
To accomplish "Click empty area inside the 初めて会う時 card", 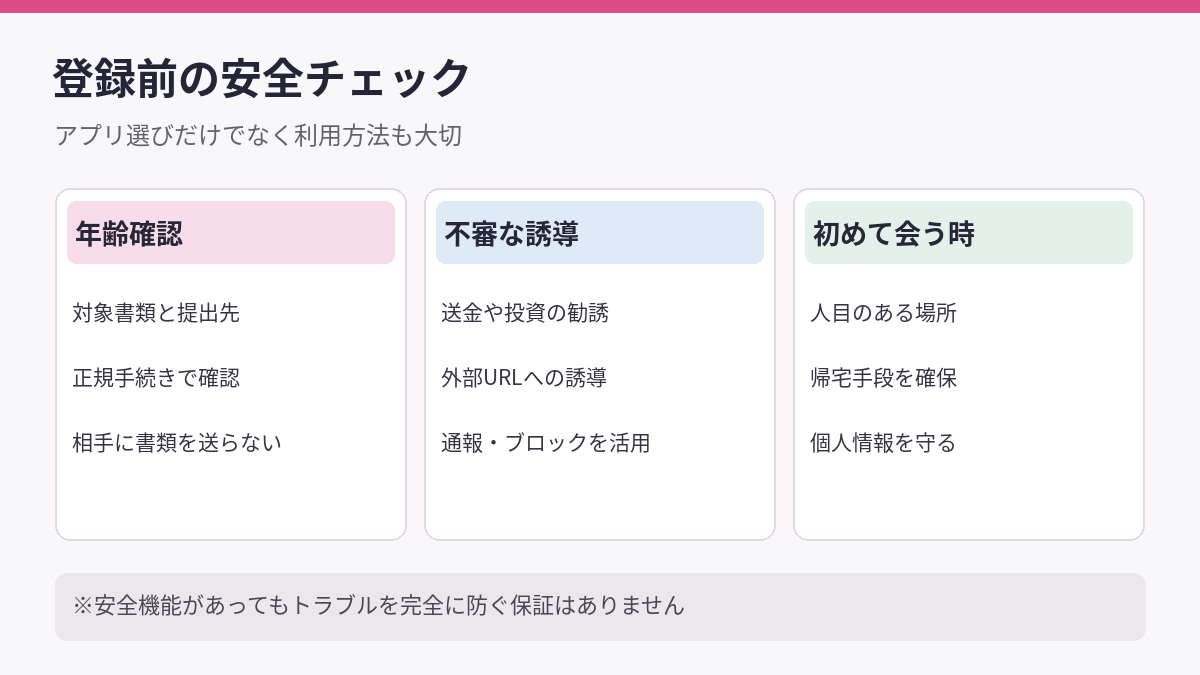I will (969, 500).
